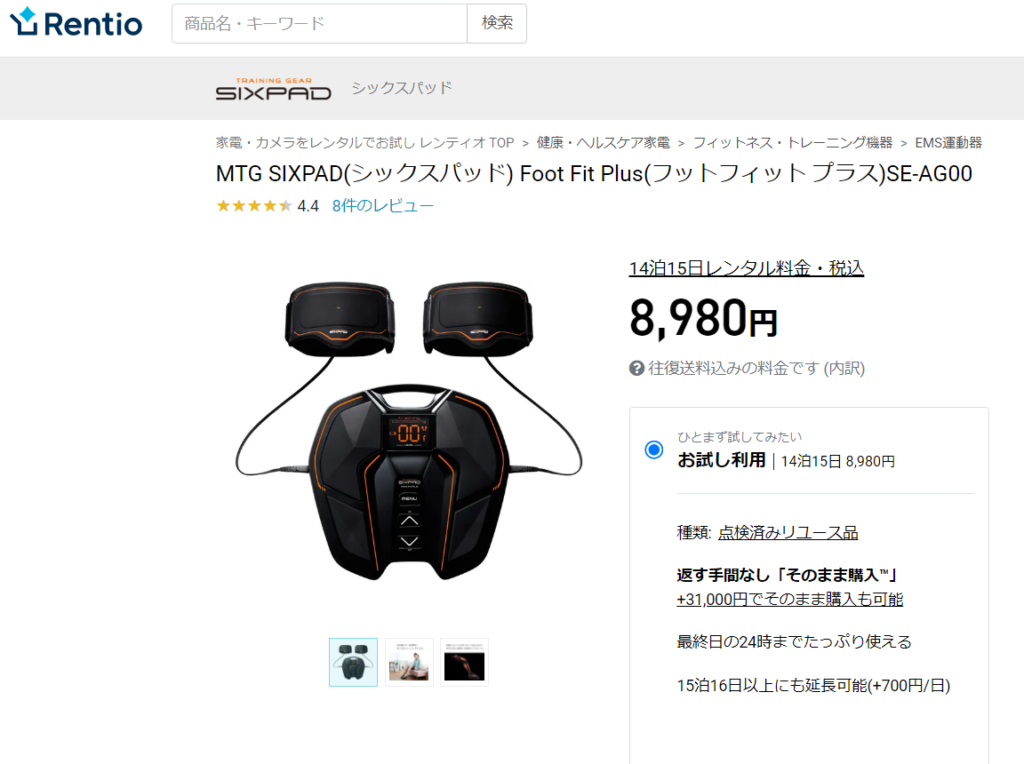Open the 8件のレビュー link
The image size is (1024, 764).
[383, 206]
